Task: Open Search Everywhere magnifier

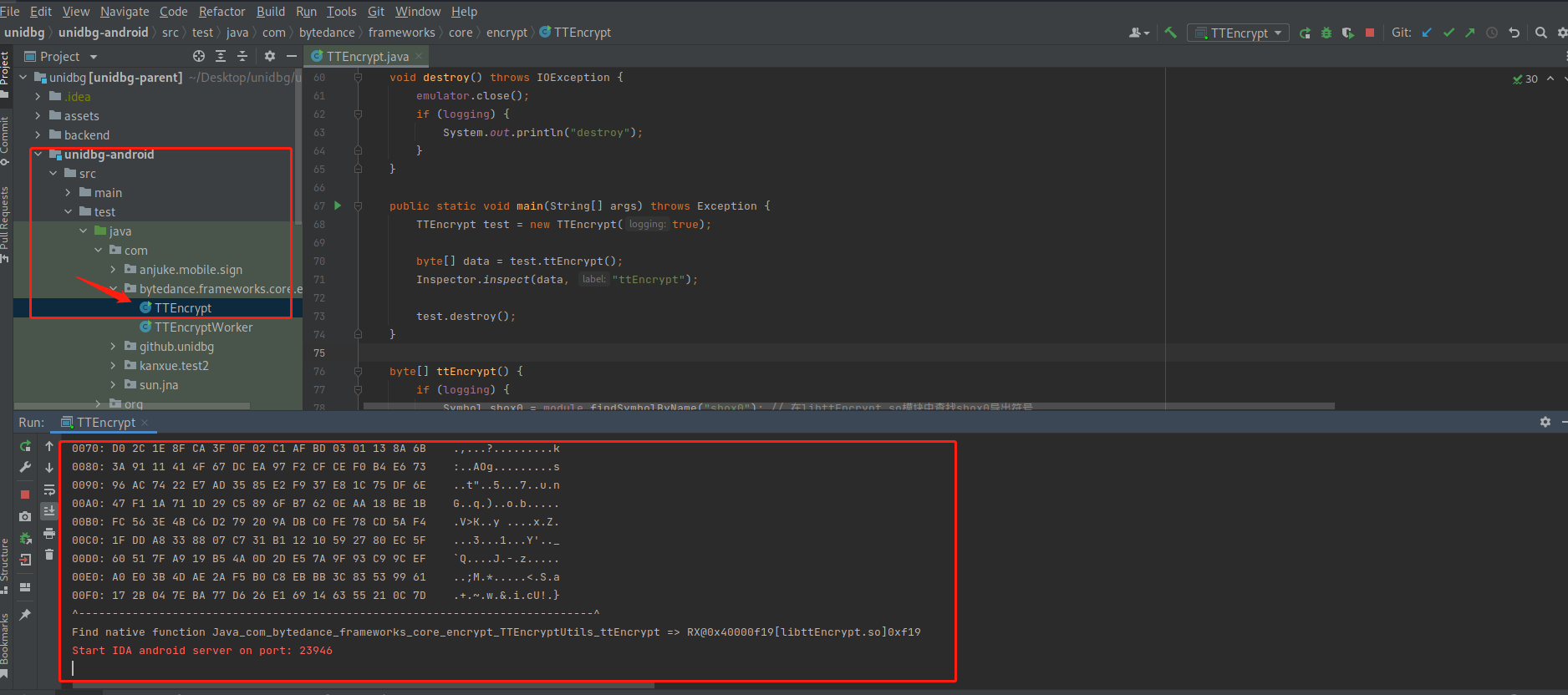Action: [x=1541, y=33]
